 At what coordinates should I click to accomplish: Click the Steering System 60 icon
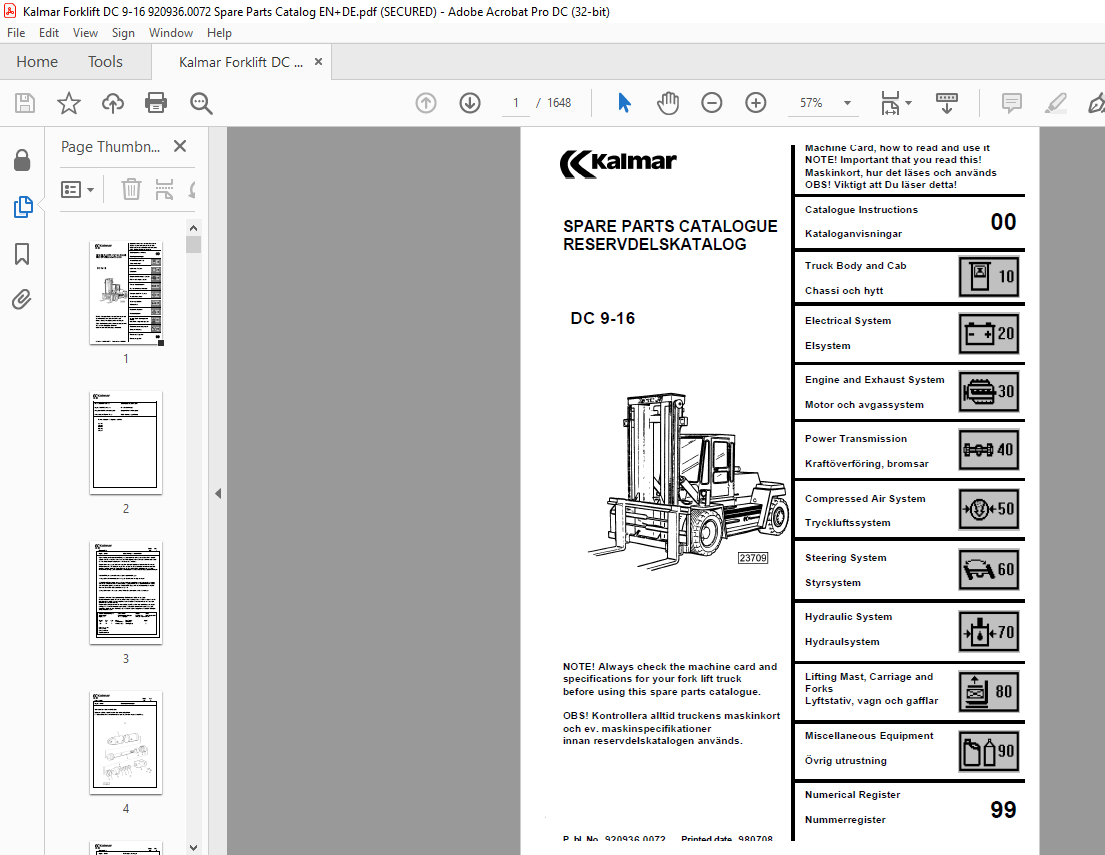989,570
